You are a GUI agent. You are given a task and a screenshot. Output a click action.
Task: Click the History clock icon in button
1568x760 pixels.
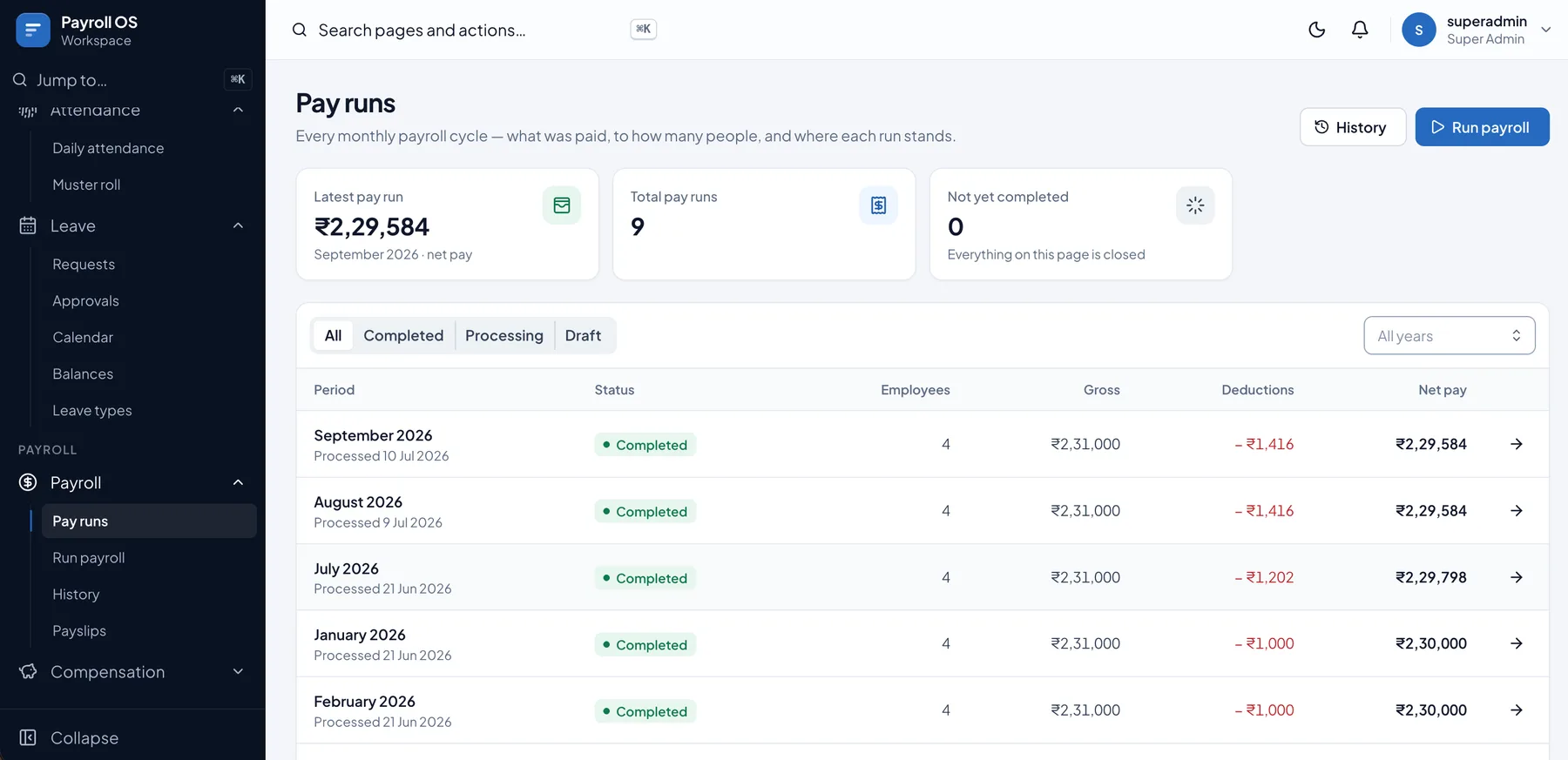[x=1321, y=127]
